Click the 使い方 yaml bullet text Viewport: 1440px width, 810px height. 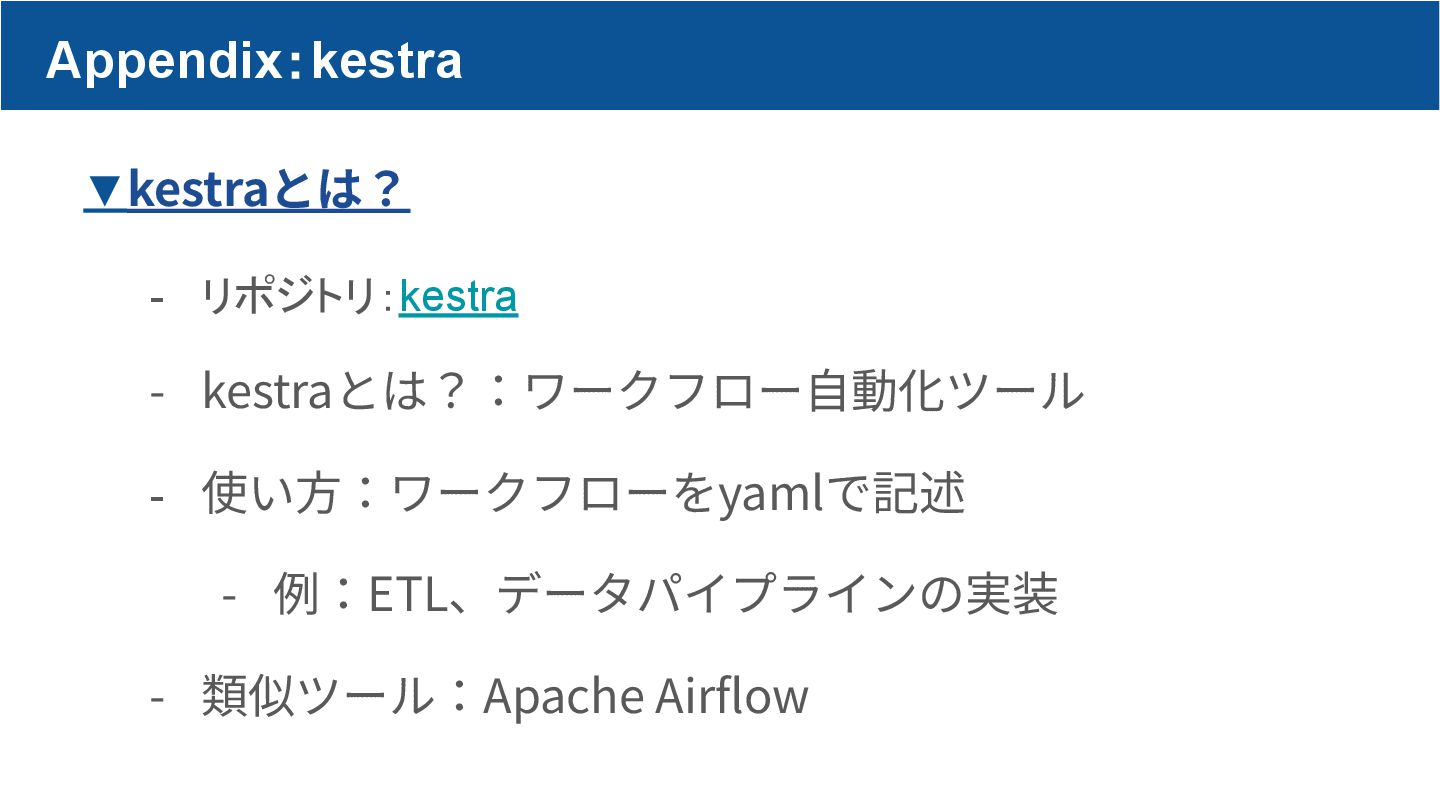point(583,493)
